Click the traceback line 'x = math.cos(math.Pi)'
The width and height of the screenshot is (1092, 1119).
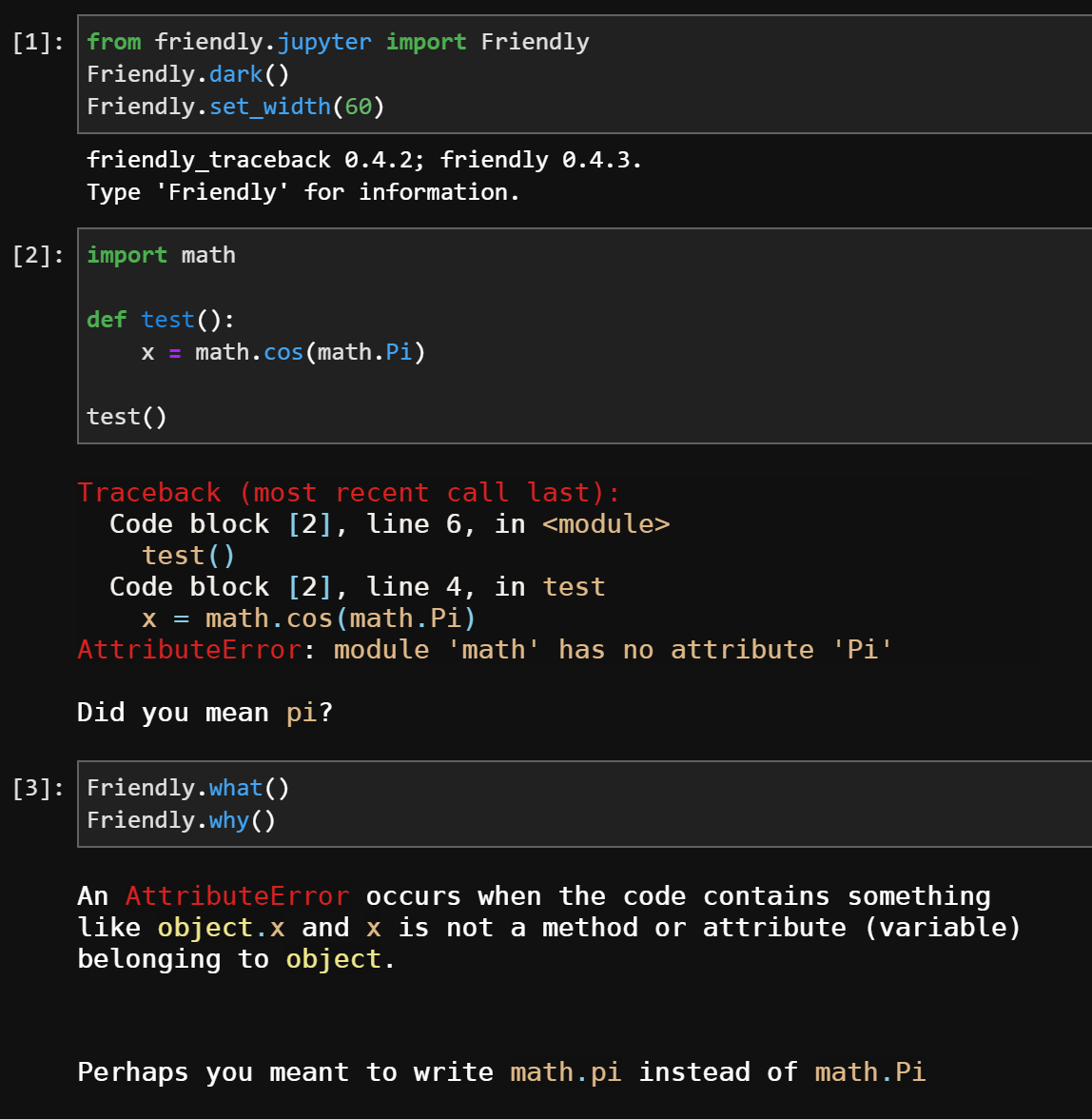pos(309,618)
